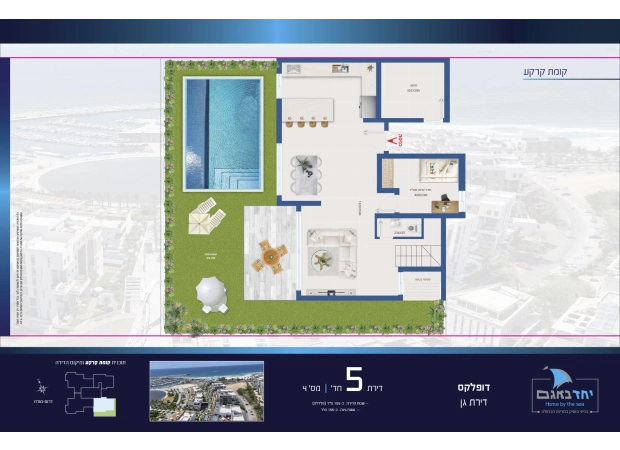Select the toilet in the bathroom

click(x=412, y=228)
